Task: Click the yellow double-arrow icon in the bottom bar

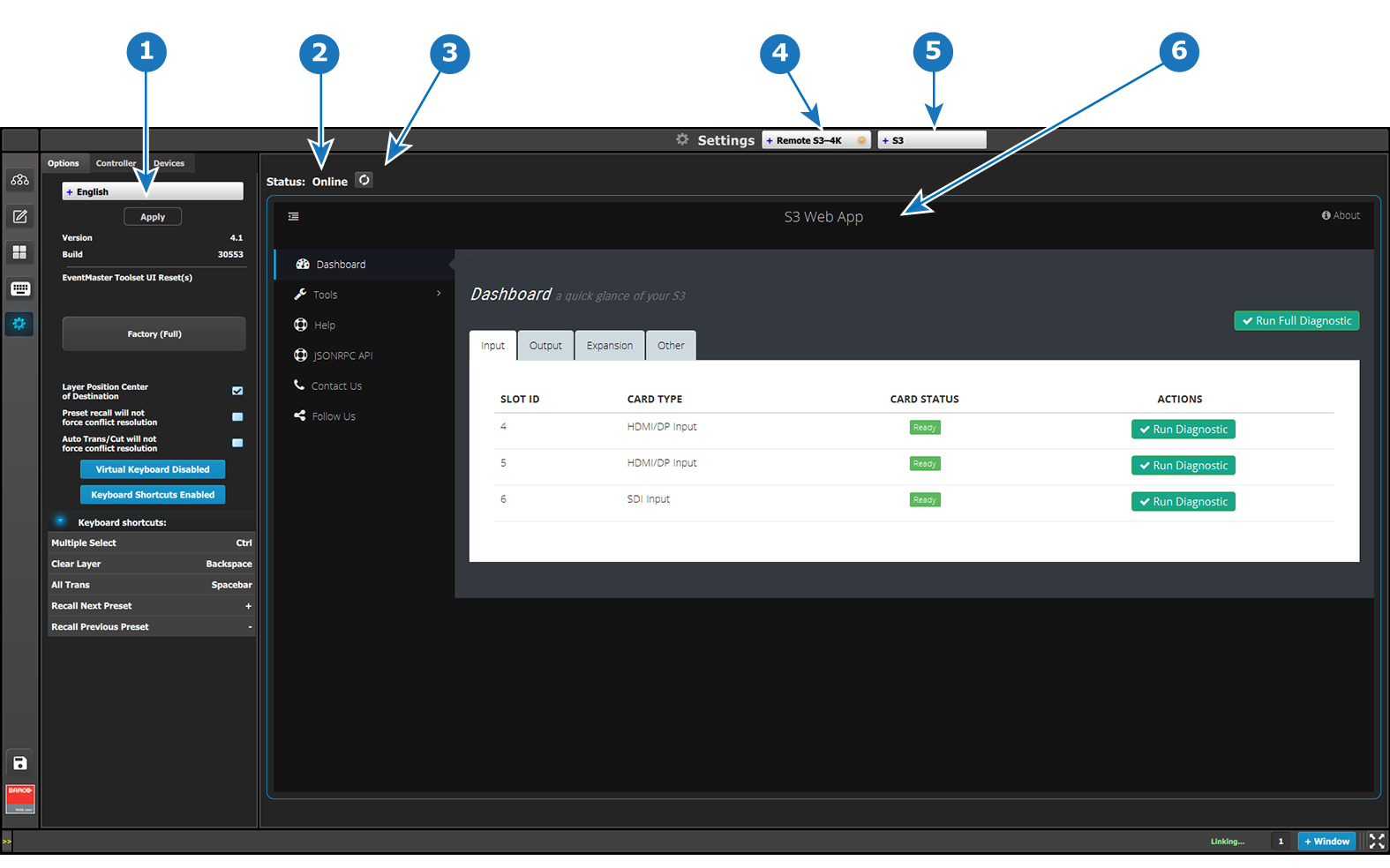Action: [x=7, y=842]
